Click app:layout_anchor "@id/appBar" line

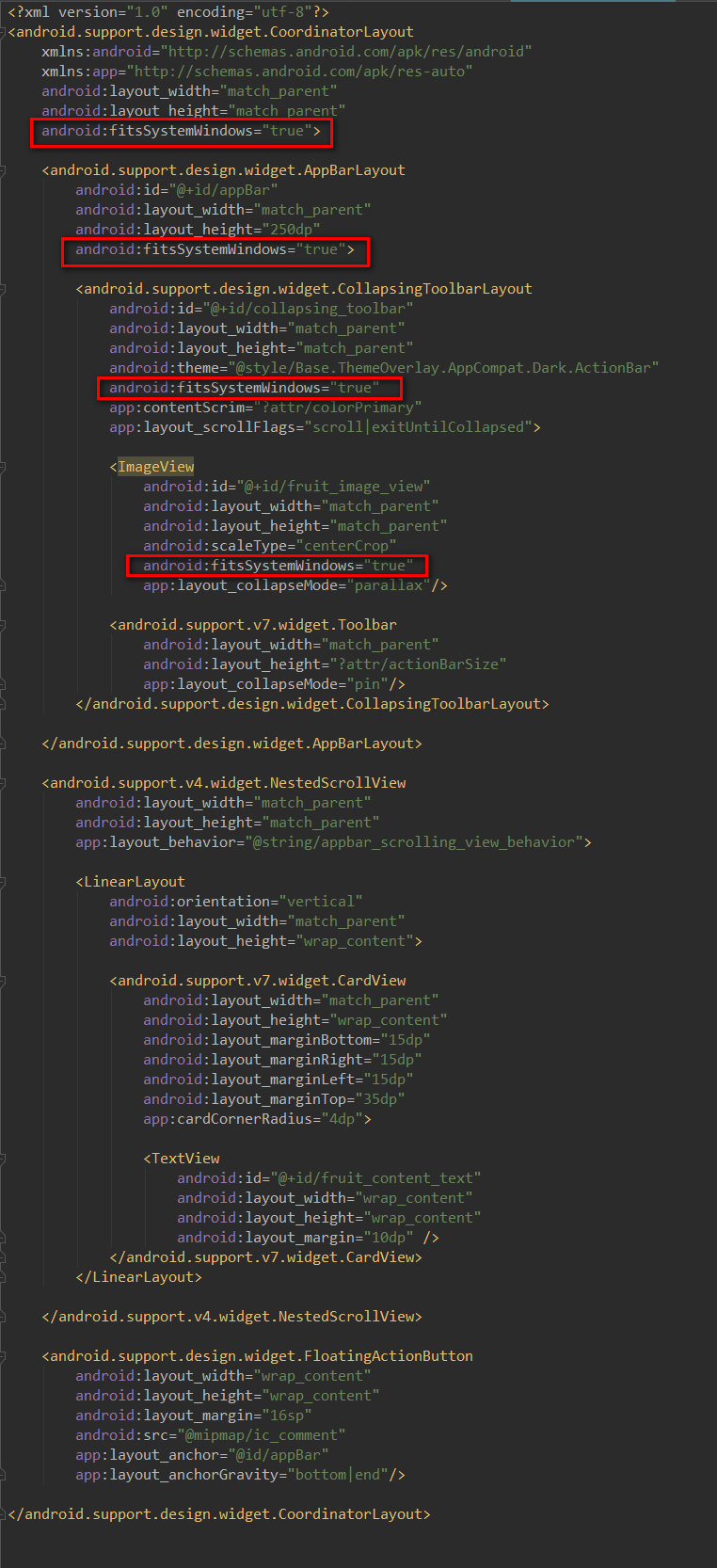201,1455
